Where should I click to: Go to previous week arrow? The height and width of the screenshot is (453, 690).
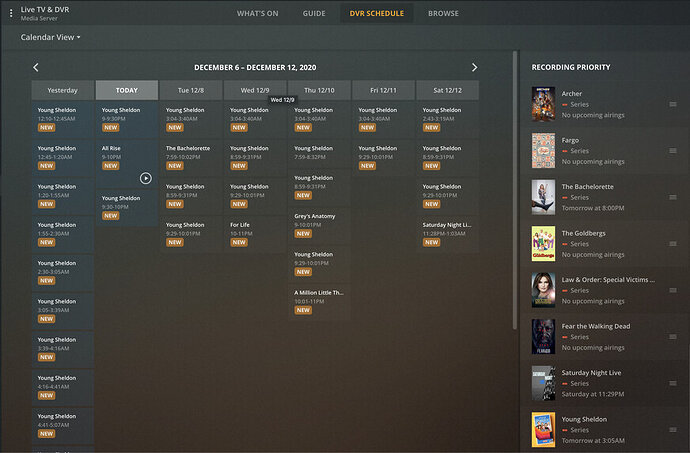pyautogui.click(x=36, y=67)
